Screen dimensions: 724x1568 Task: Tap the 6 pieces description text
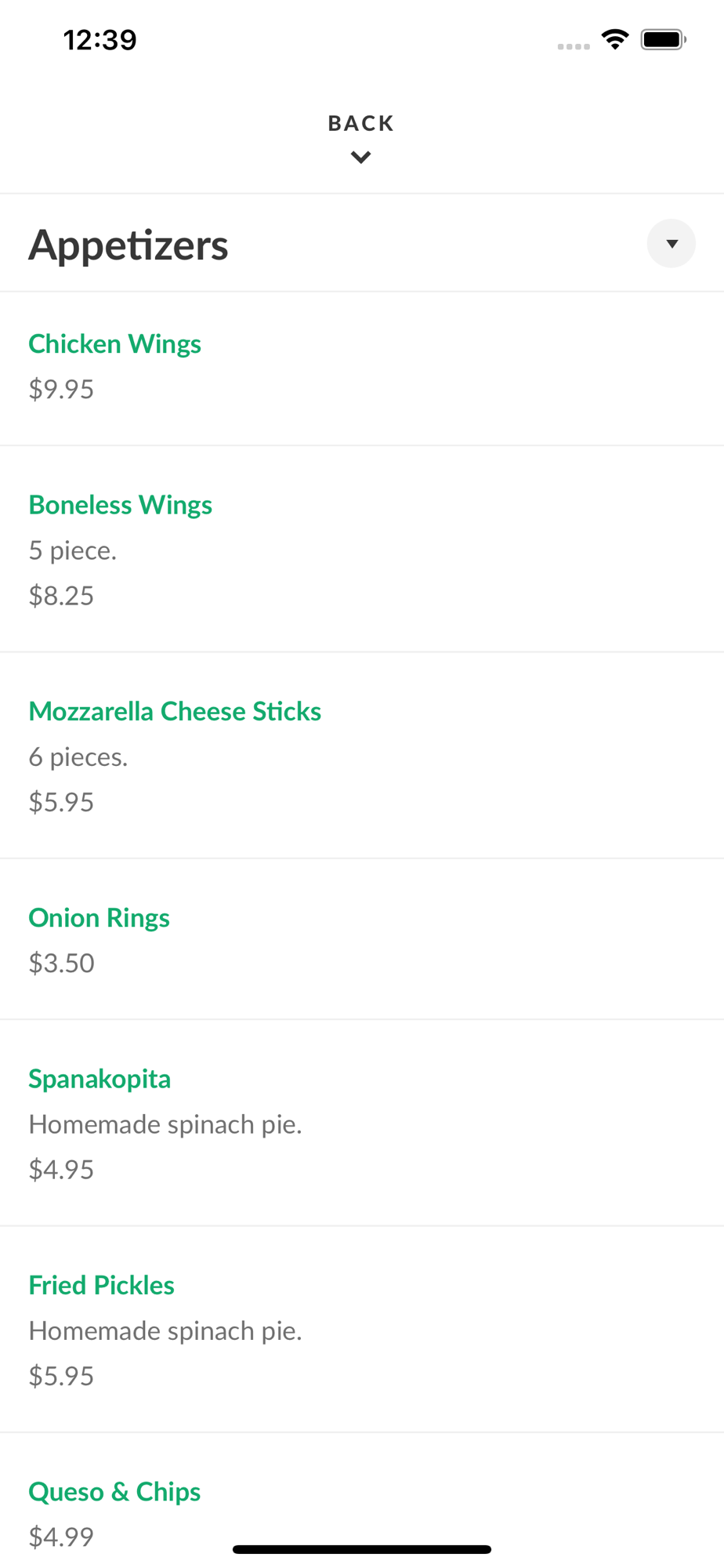coord(78,757)
